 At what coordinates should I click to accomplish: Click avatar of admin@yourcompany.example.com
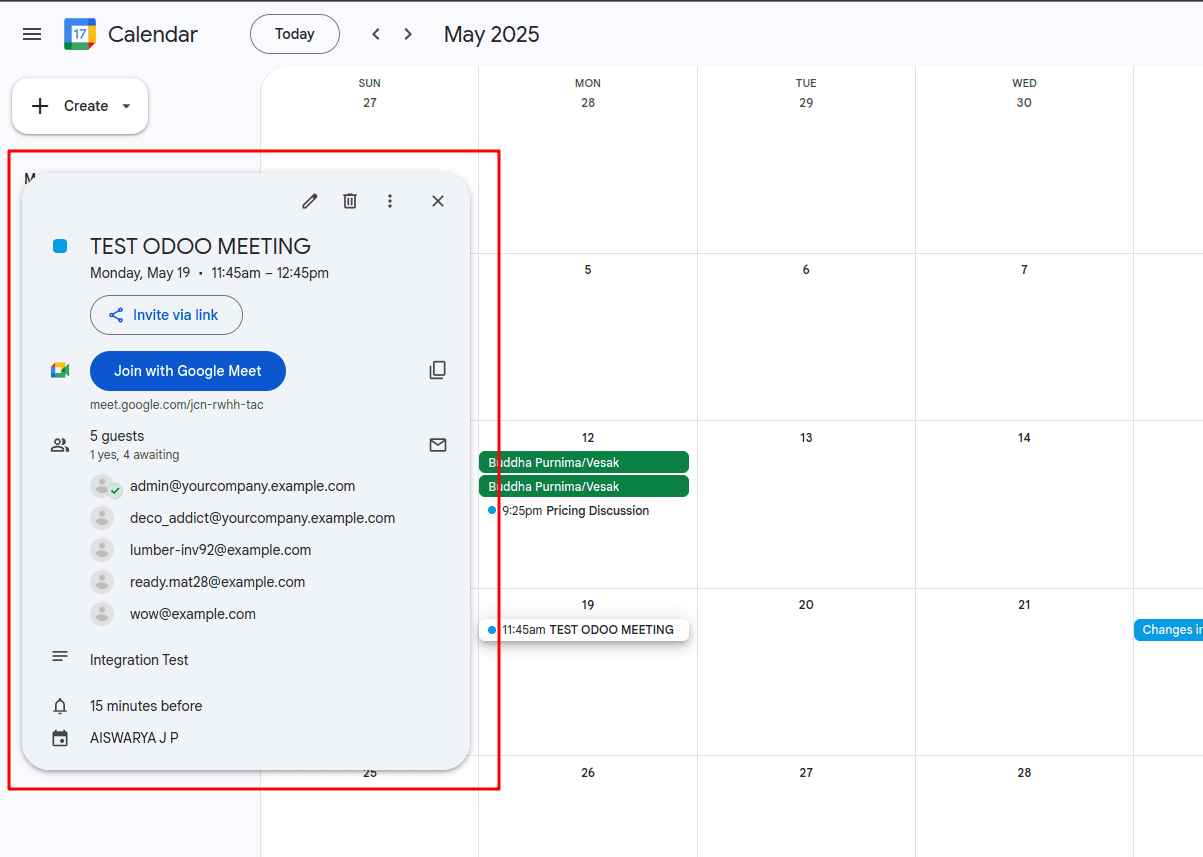(x=102, y=486)
